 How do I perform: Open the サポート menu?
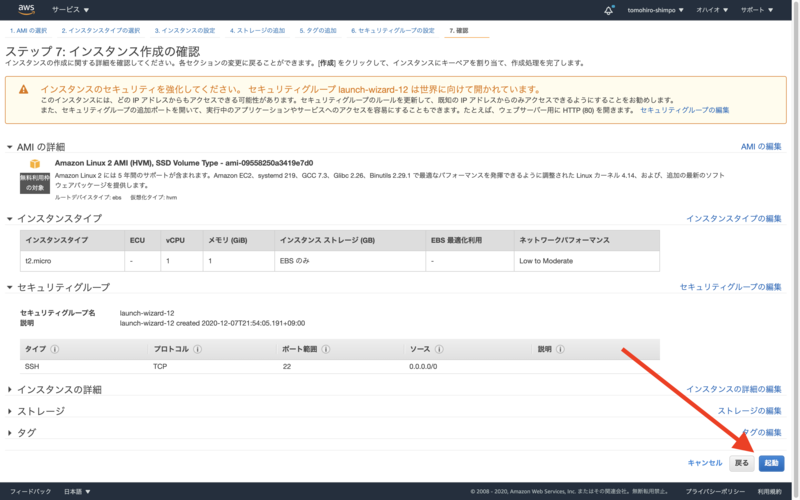(x=757, y=10)
